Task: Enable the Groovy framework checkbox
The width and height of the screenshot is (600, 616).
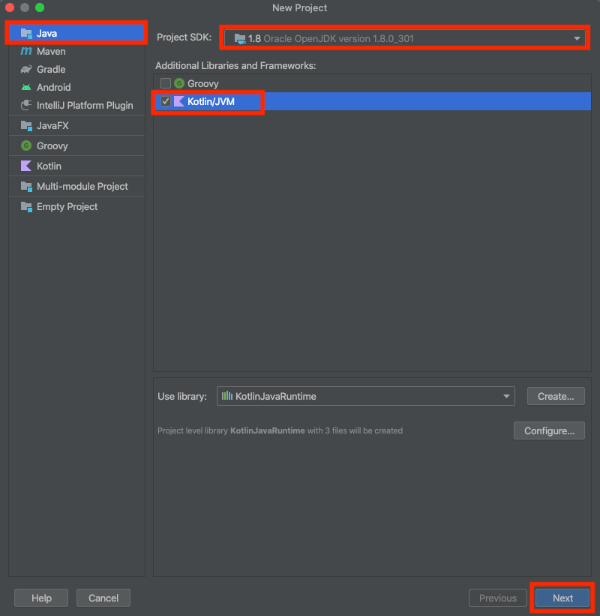Action: [x=165, y=83]
